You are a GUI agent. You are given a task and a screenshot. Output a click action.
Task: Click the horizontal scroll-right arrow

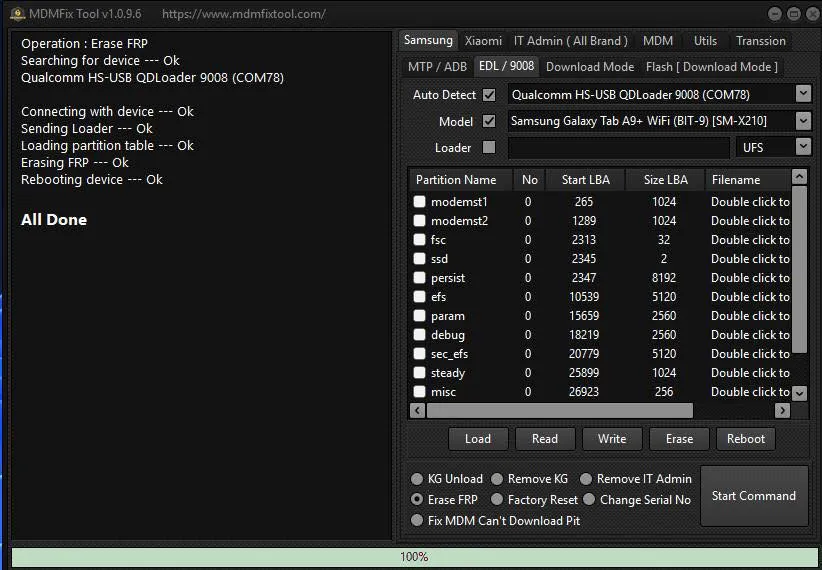(782, 411)
